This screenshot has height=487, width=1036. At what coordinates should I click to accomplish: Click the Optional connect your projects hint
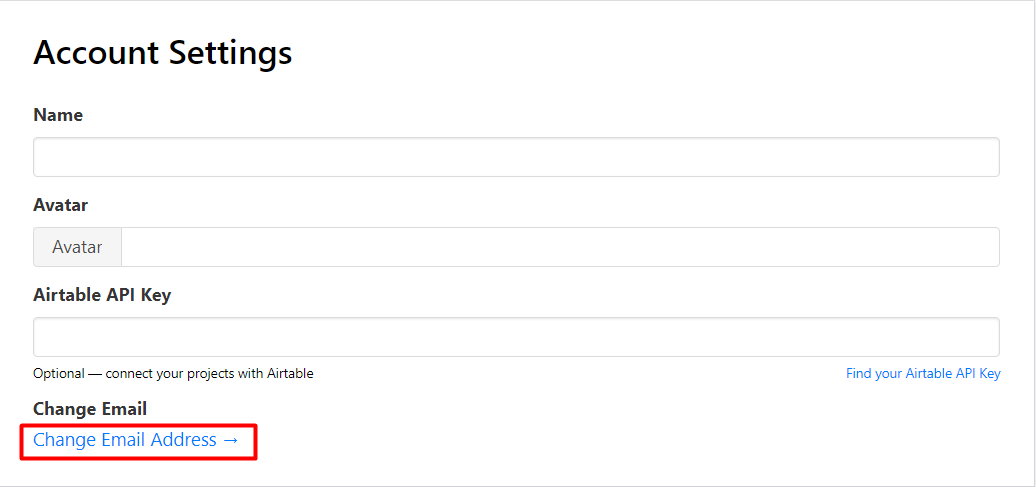(x=173, y=374)
